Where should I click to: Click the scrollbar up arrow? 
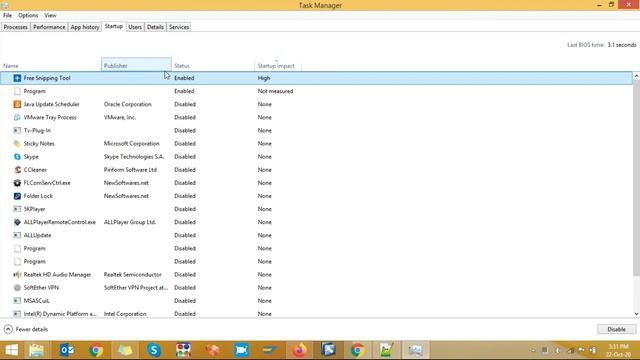coord(636,76)
